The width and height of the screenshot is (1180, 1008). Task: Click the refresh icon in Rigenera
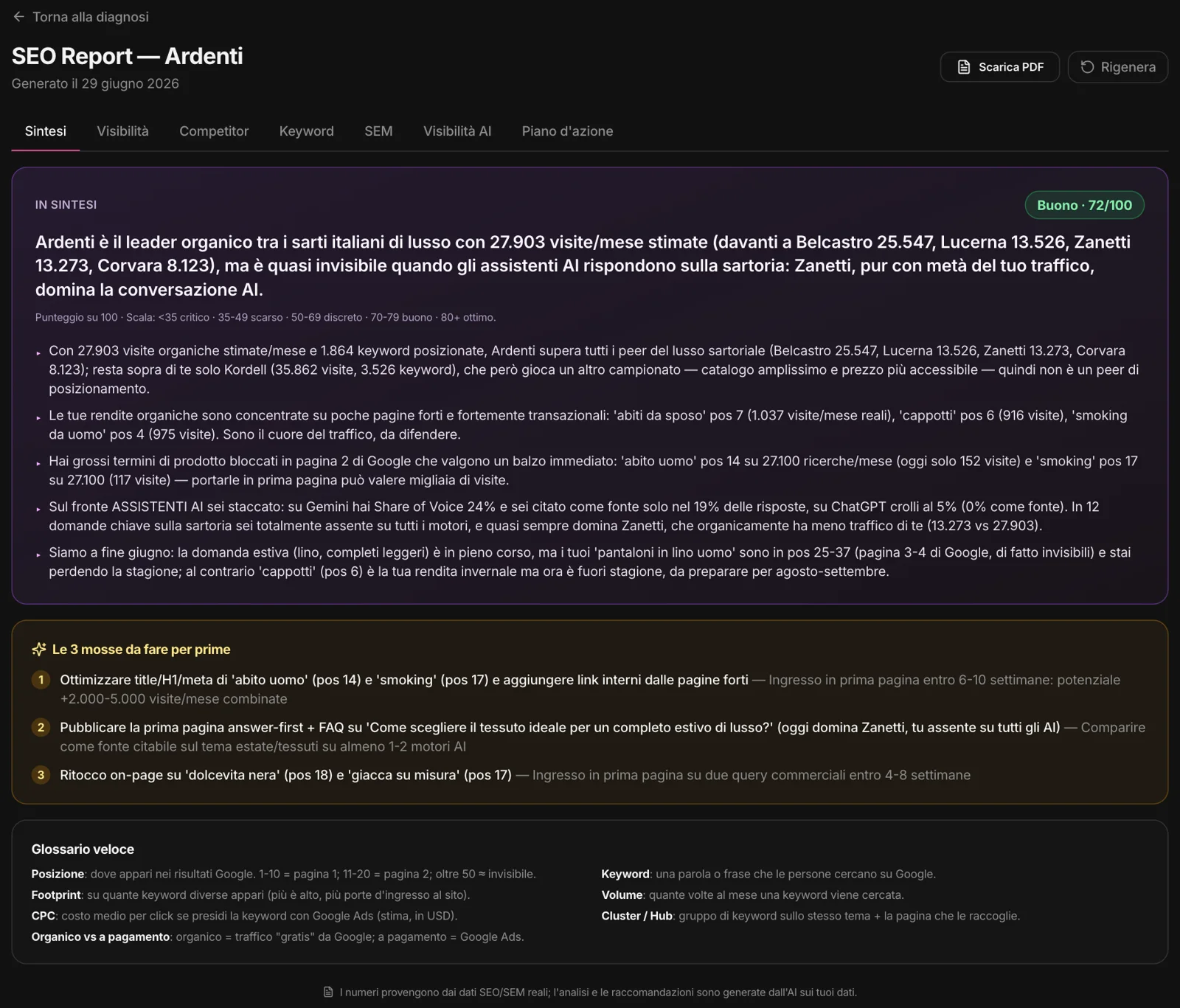click(x=1087, y=67)
